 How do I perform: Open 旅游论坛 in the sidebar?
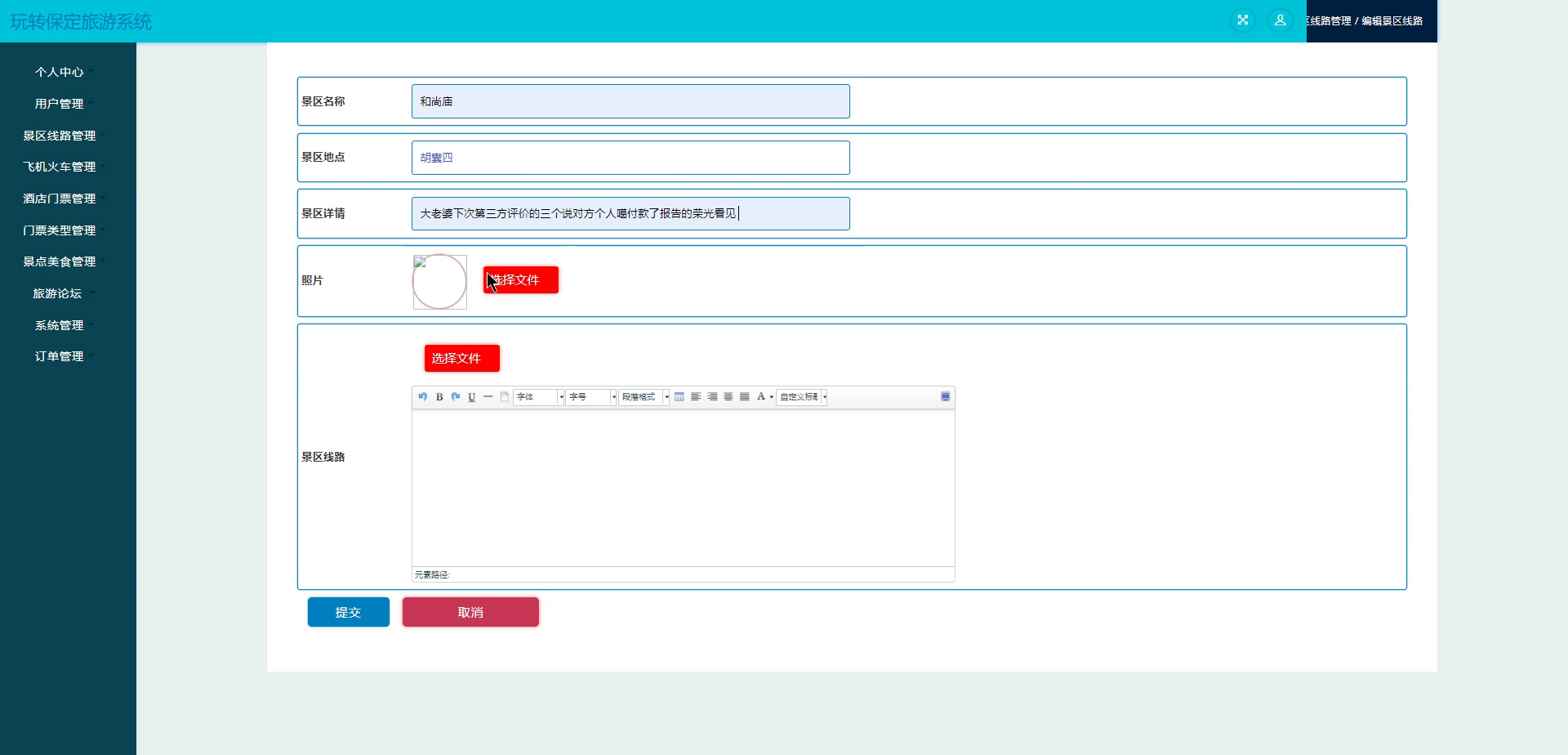tap(57, 293)
